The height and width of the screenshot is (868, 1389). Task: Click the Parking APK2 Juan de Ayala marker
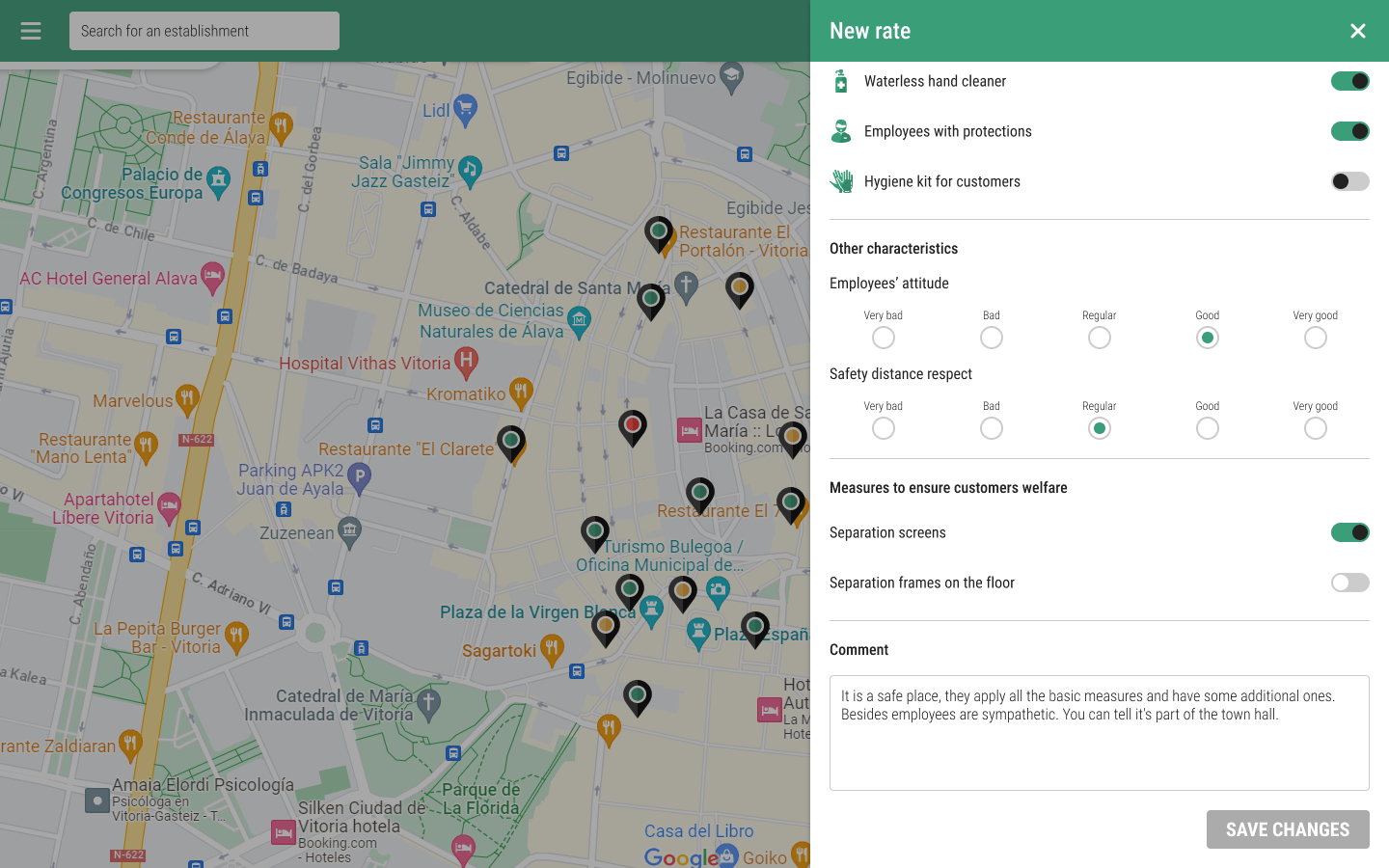click(x=359, y=478)
